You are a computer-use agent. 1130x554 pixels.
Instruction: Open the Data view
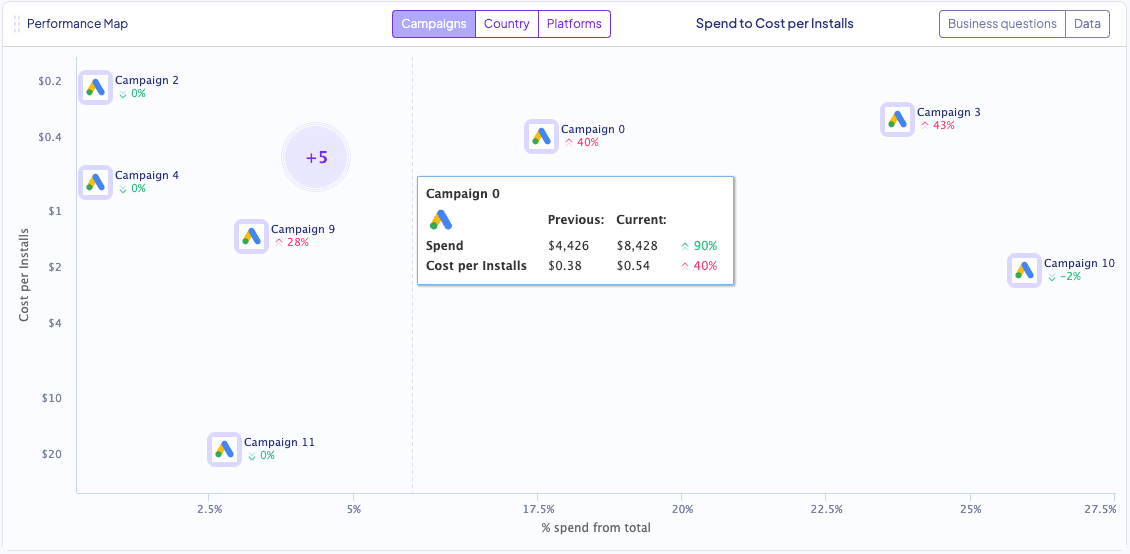coord(1087,24)
